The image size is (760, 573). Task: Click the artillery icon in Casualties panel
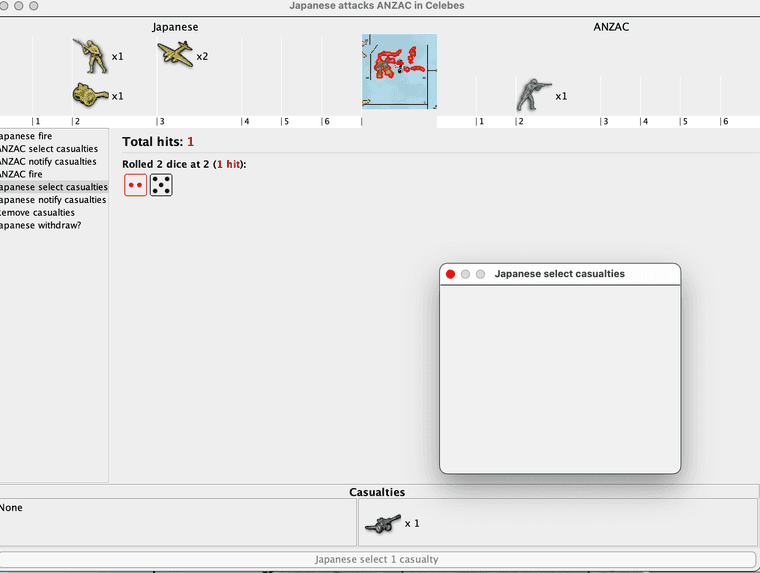pyautogui.click(x=383, y=524)
